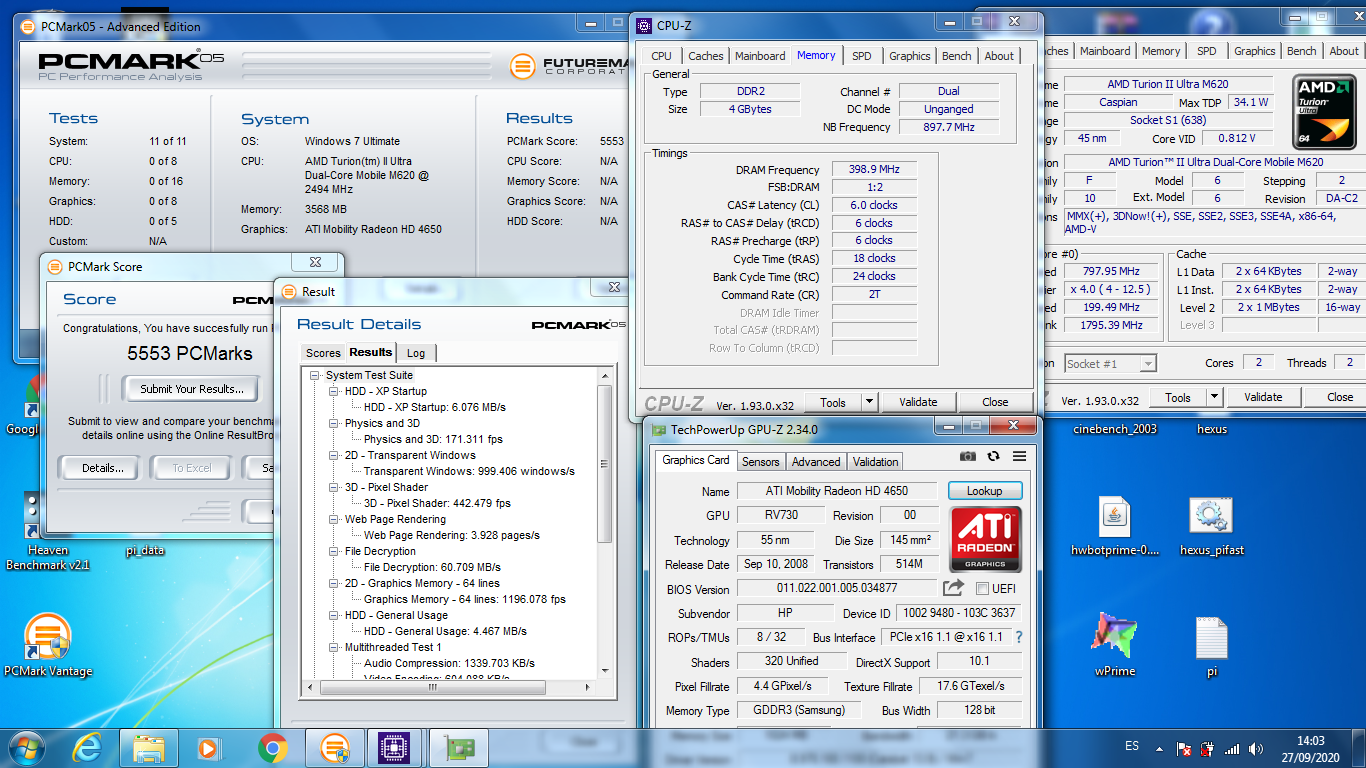Viewport: 1366px width, 768px height.
Task: Click Validate in the front CPU-Z window
Action: 918,402
